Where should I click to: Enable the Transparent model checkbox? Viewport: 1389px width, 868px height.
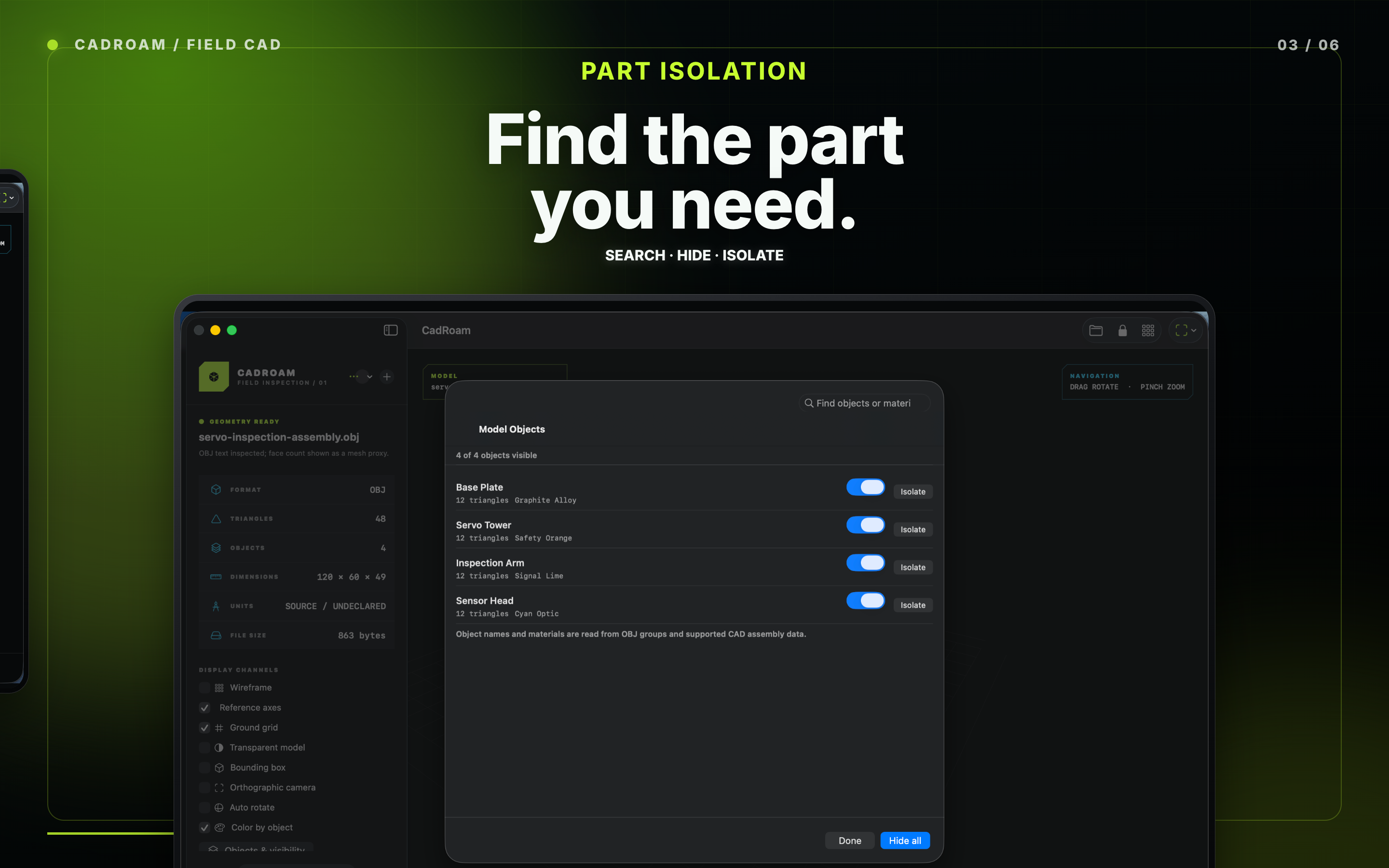click(204, 747)
